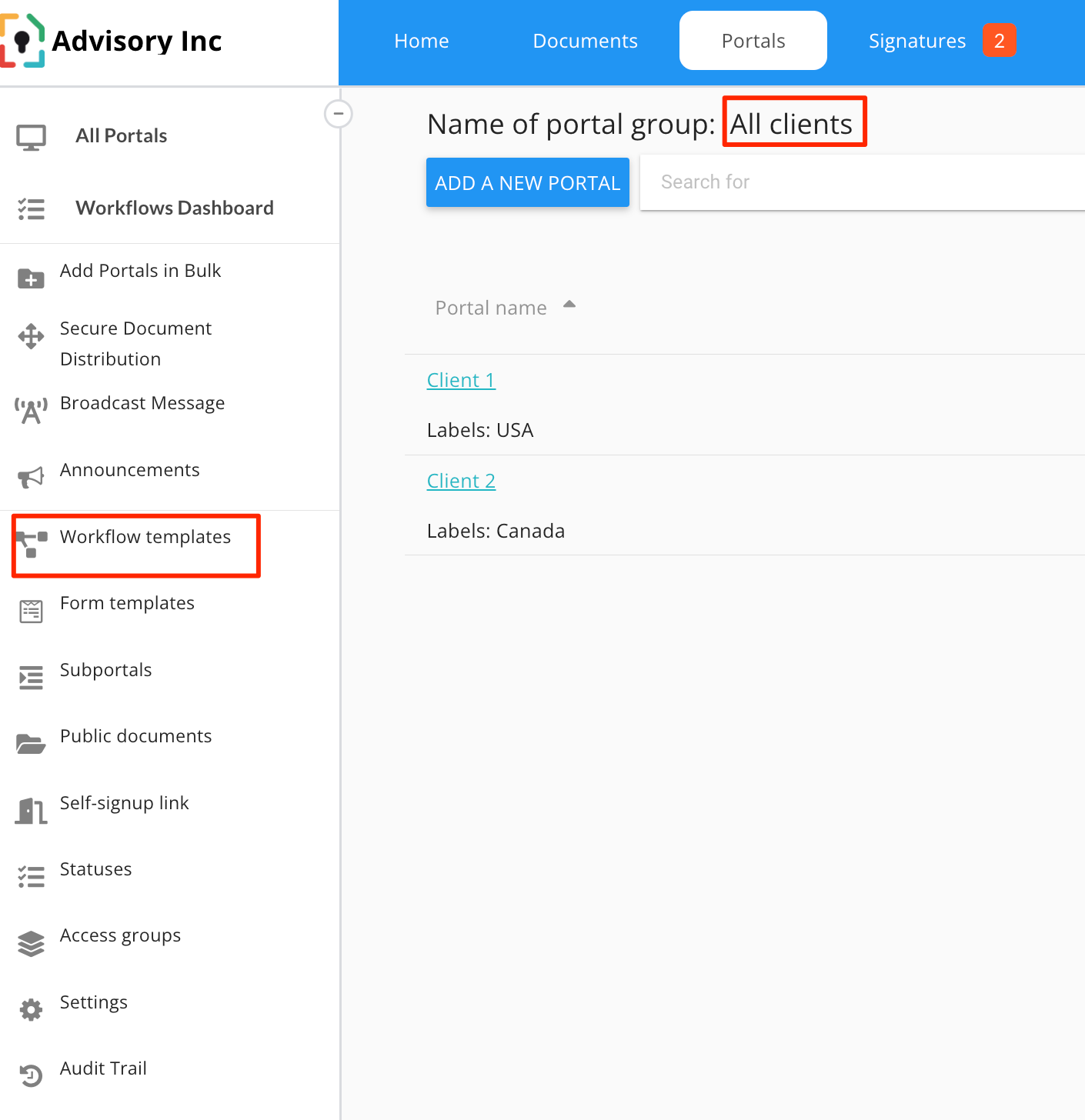Go to the Home tab

421,41
